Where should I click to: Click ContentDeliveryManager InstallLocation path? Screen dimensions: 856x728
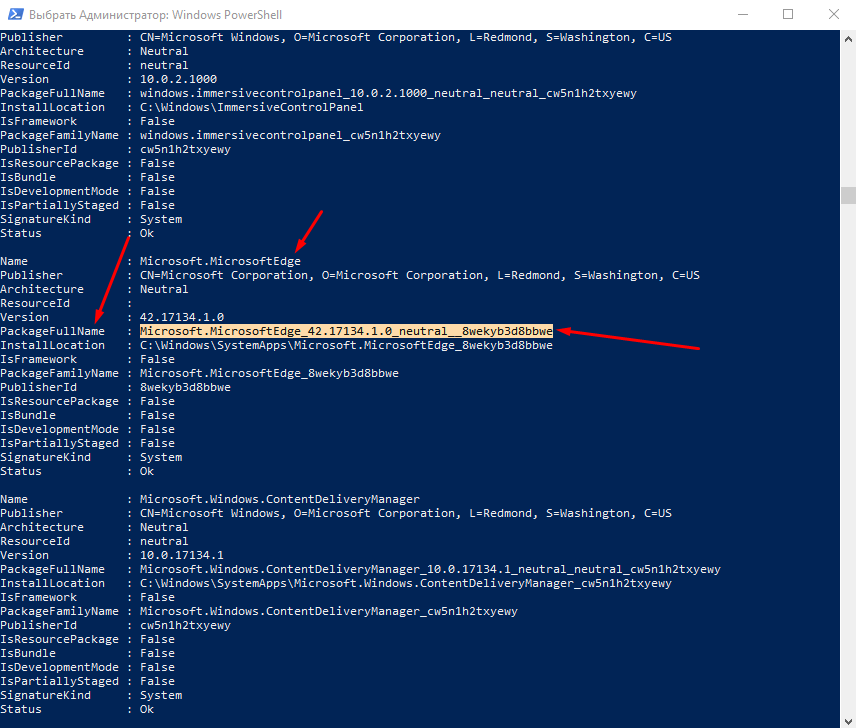(x=406, y=583)
